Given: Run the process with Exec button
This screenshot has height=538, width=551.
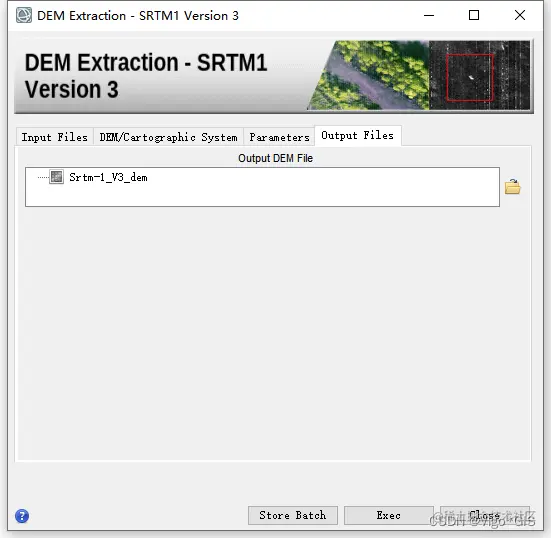Looking at the screenshot, I should pyautogui.click(x=389, y=515).
